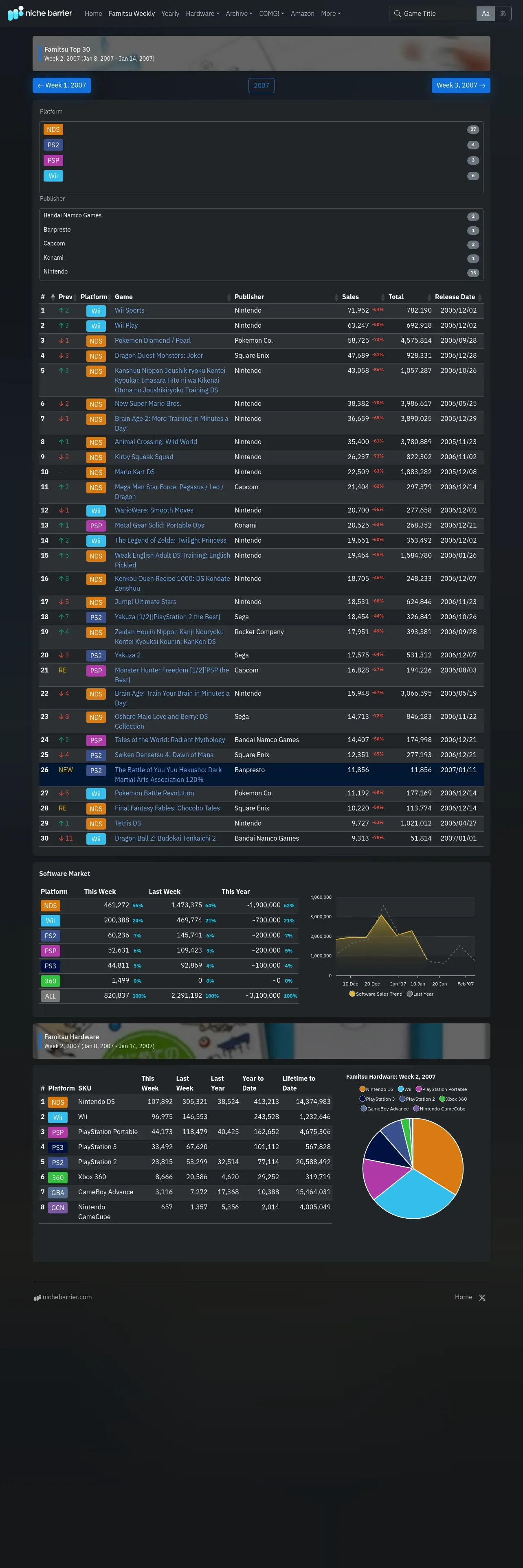Open the More dropdown menu
The image size is (523, 1568).
coord(331,13)
